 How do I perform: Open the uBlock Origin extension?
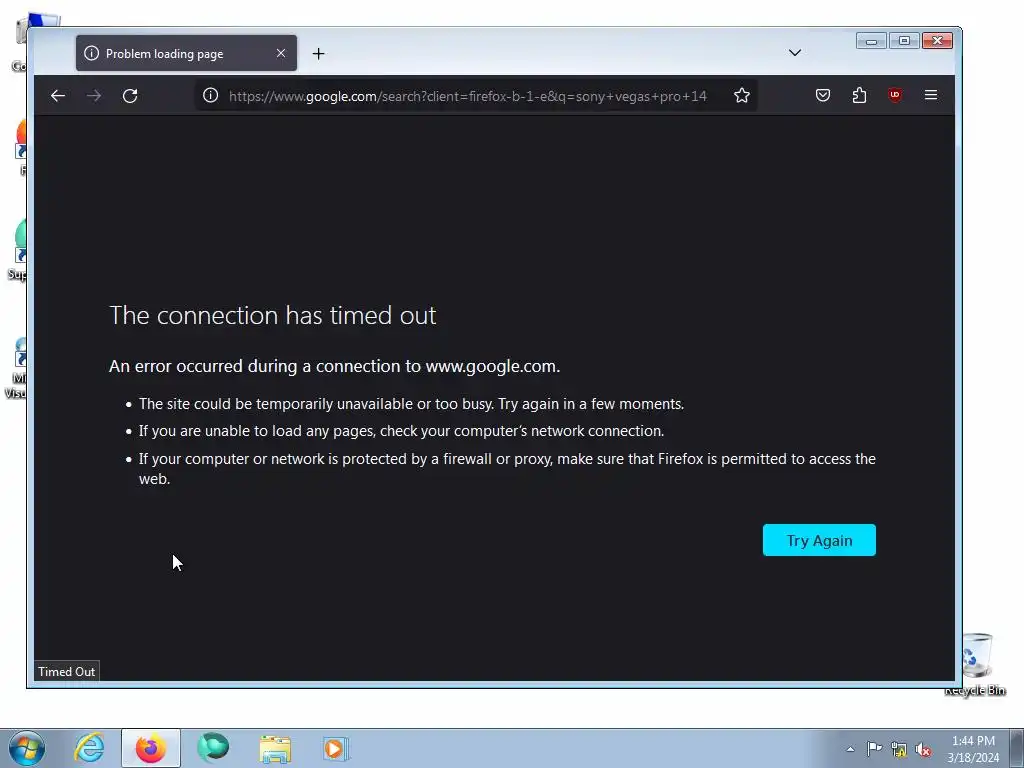point(895,95)
